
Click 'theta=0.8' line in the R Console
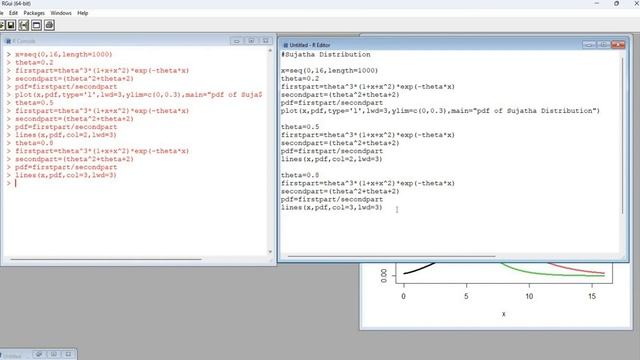(x=34, y=143)
